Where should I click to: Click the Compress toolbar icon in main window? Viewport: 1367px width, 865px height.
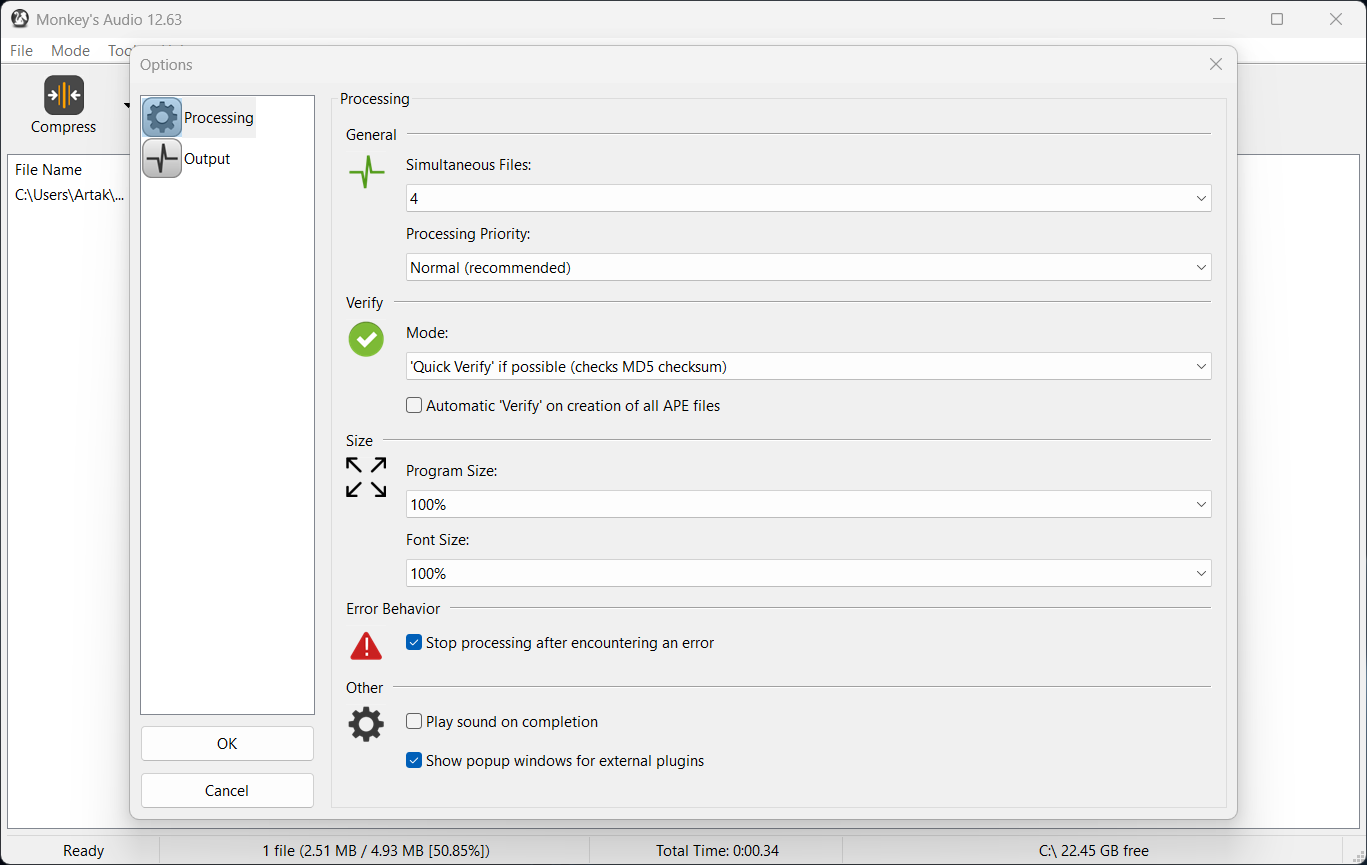64,95
